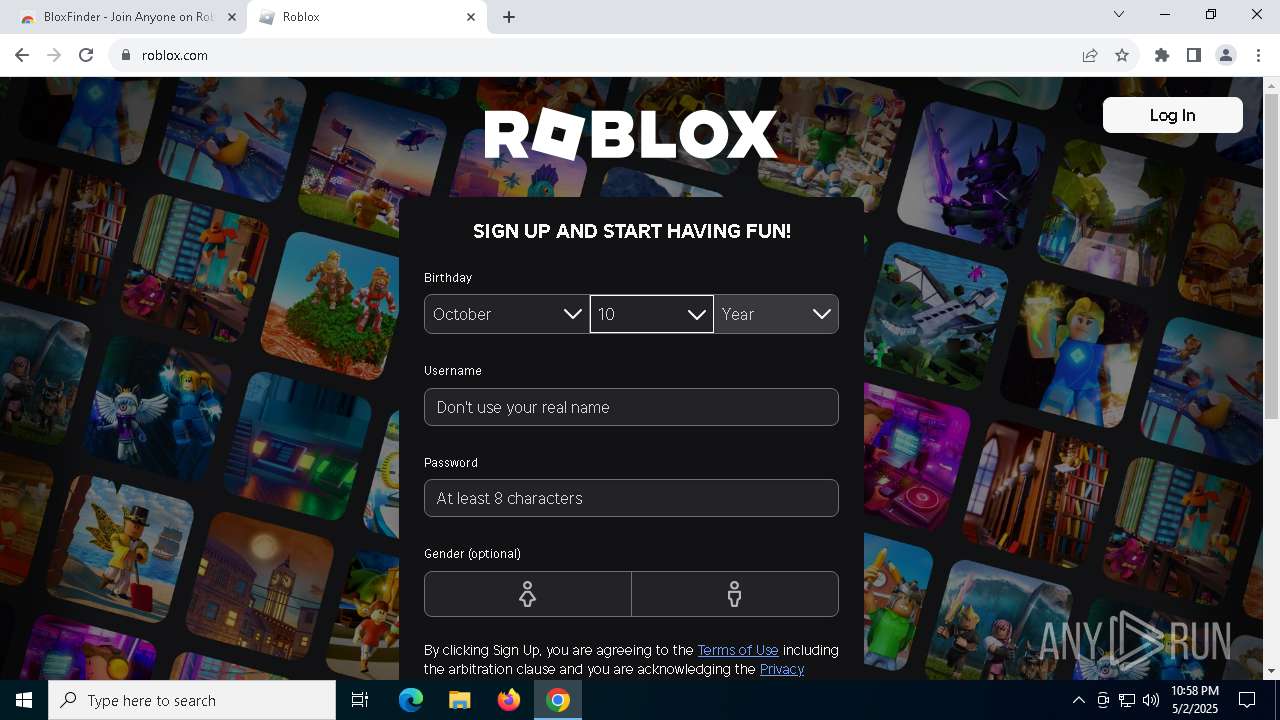Open the Chrome profile avatar

pos(1226,55)
